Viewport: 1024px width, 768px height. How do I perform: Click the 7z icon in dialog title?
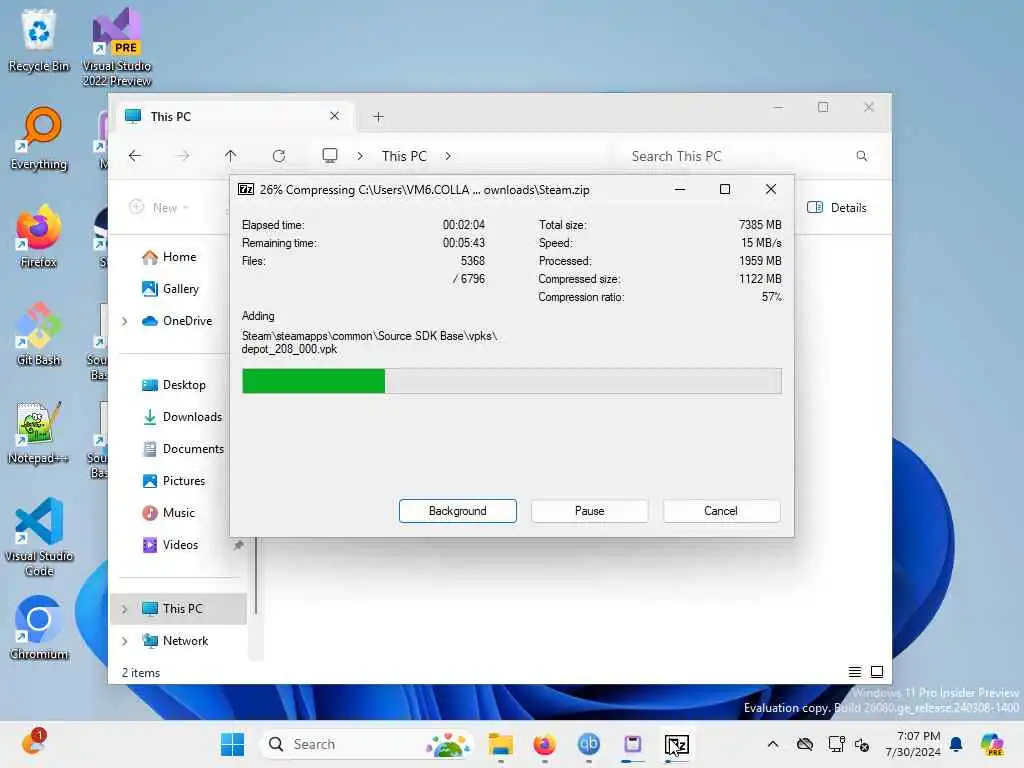coord(246,189)
